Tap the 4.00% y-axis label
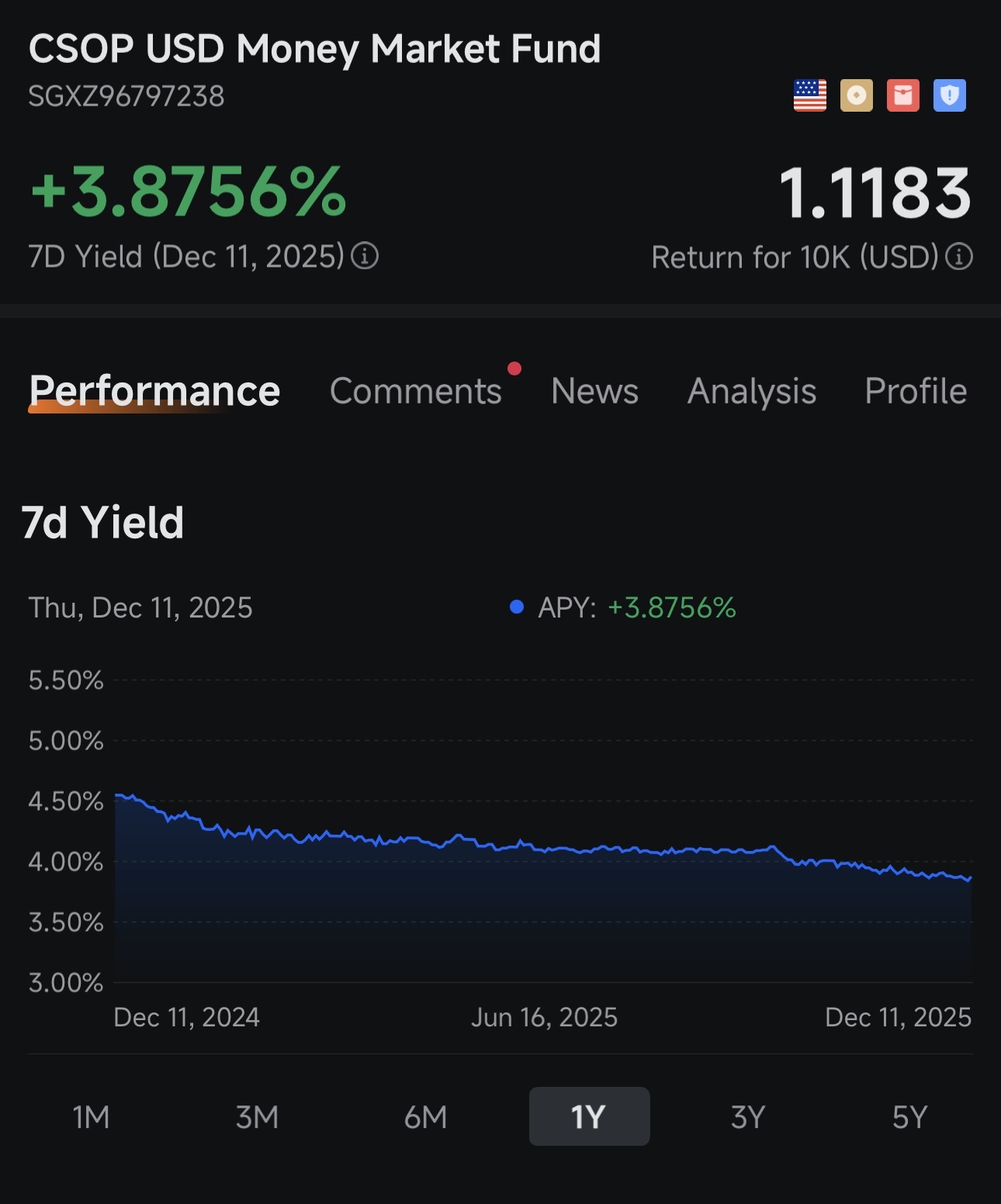Viewport: 1001px width, 1204px height. 66,862
